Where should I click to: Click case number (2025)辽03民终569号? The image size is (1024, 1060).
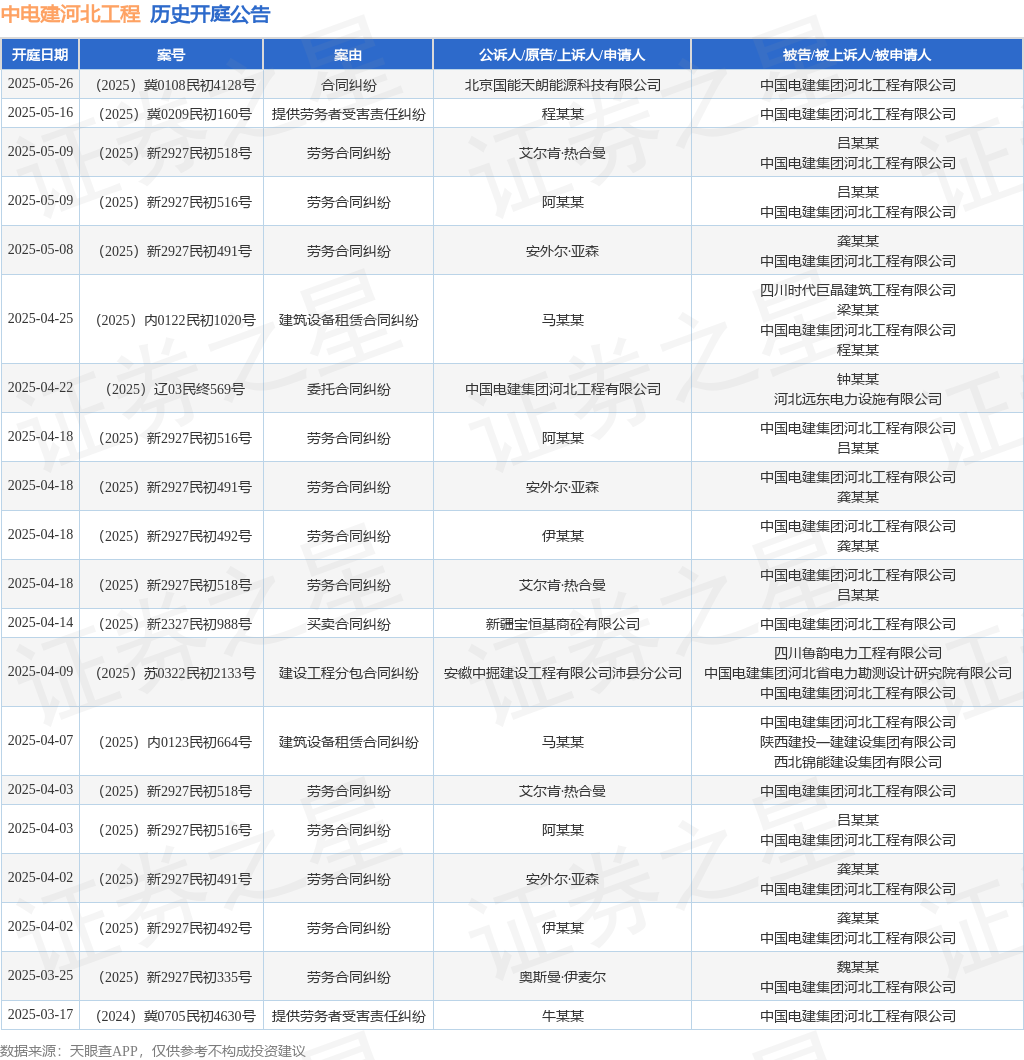pos(175,389)
